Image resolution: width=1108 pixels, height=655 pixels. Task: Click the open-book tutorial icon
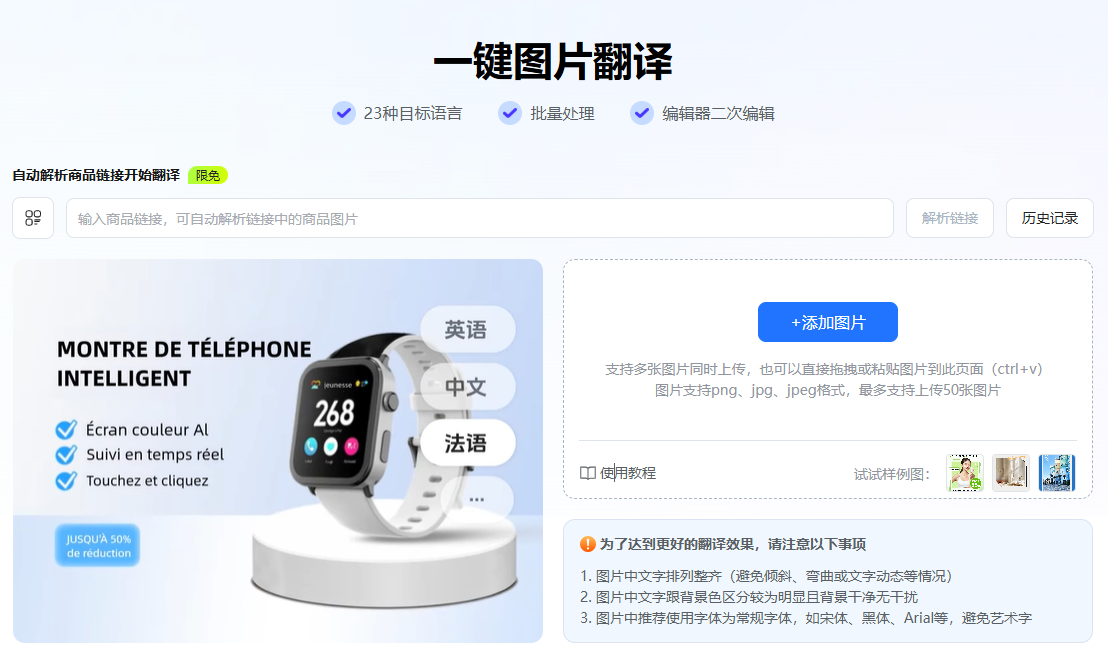pos(587,473)
